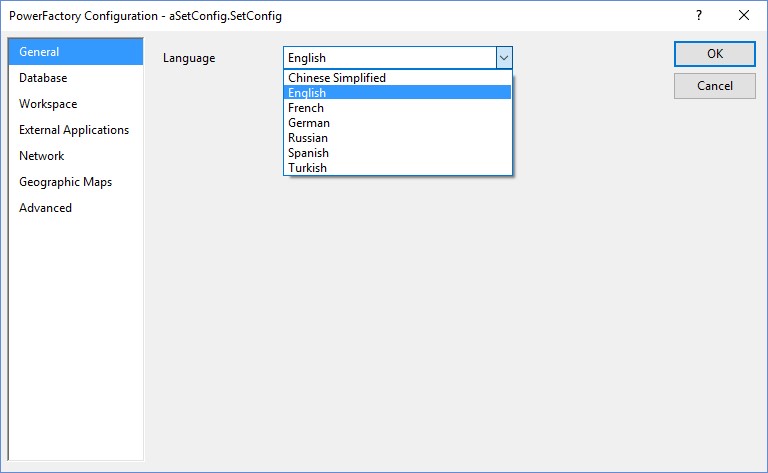
Task: Open the Geographic Maps page
Action: click(x=65, y=182)
